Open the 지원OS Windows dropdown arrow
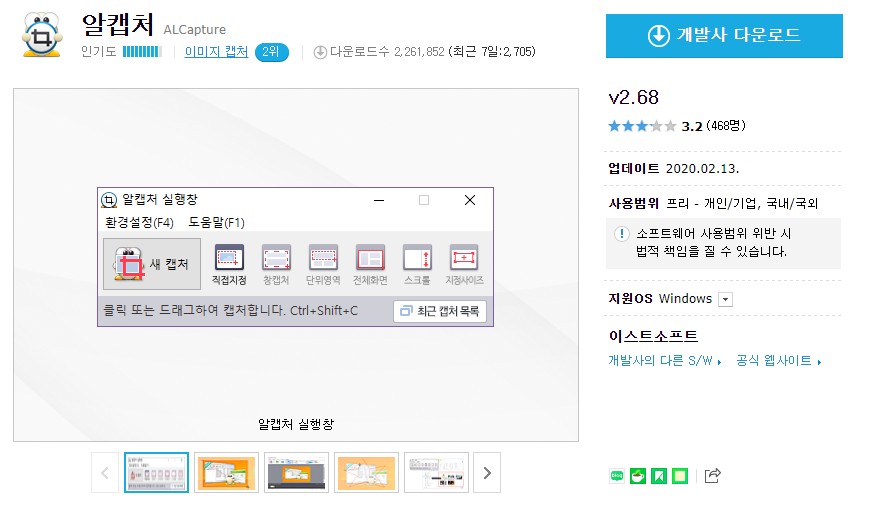 [725, 299]
